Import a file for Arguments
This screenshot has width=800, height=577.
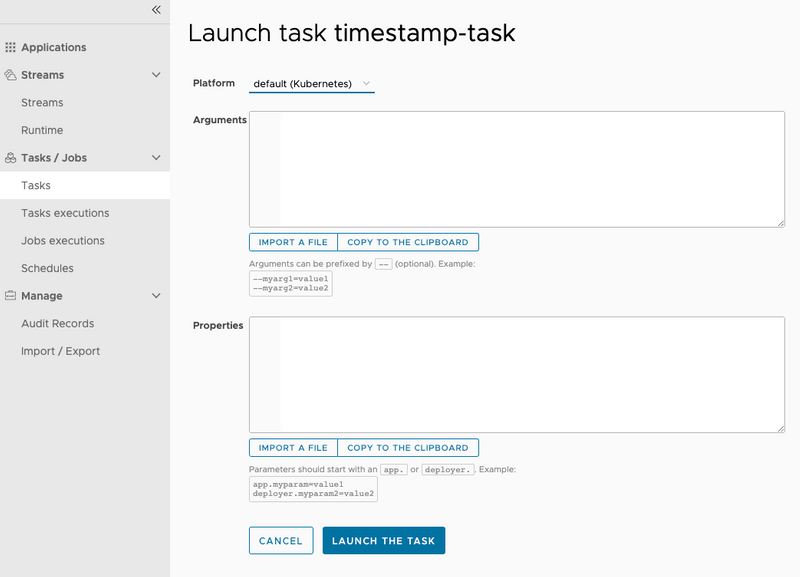tap(293, 242)
